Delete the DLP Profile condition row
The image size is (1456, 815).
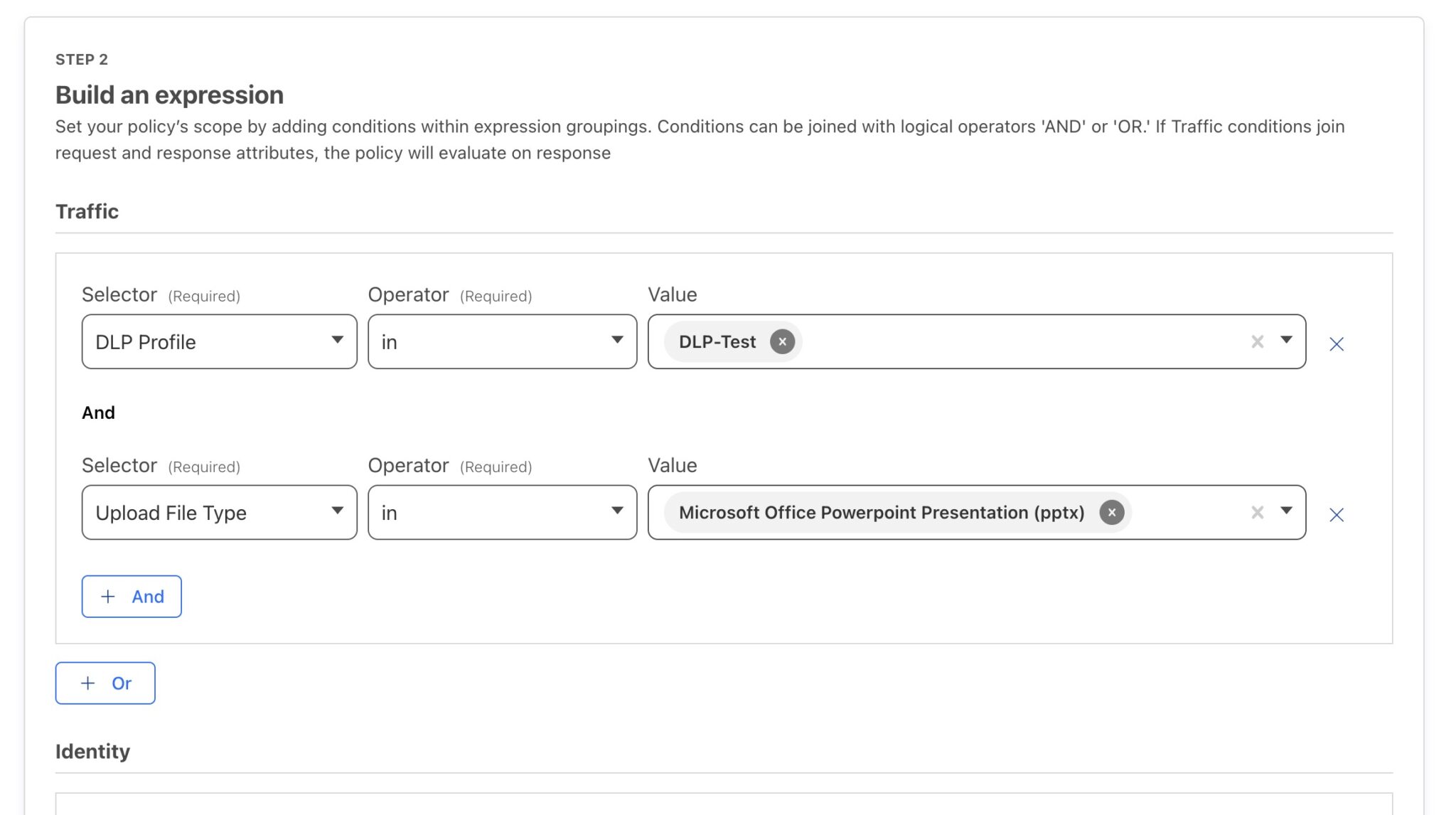[x=1337, y=343]
